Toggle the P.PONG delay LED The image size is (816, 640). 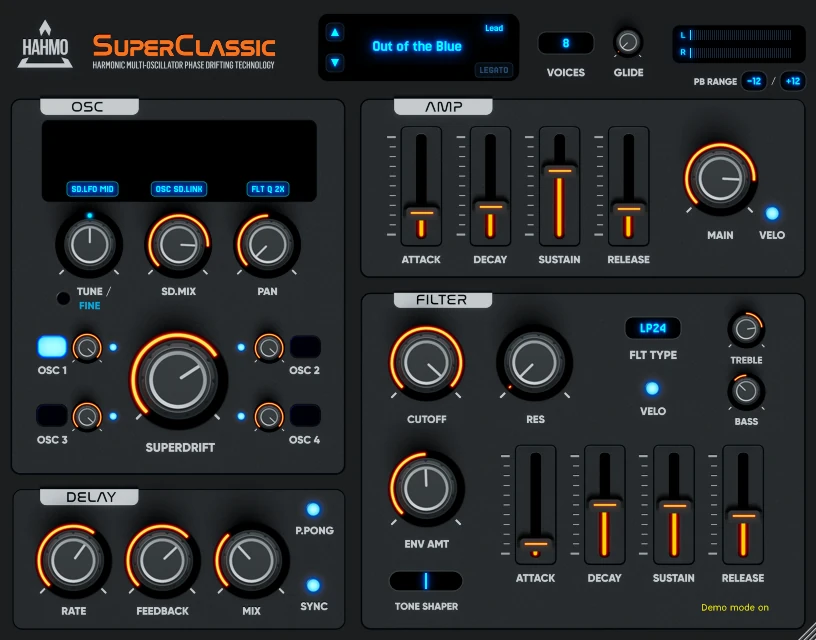pyautogui.click(x=313, y=509)
